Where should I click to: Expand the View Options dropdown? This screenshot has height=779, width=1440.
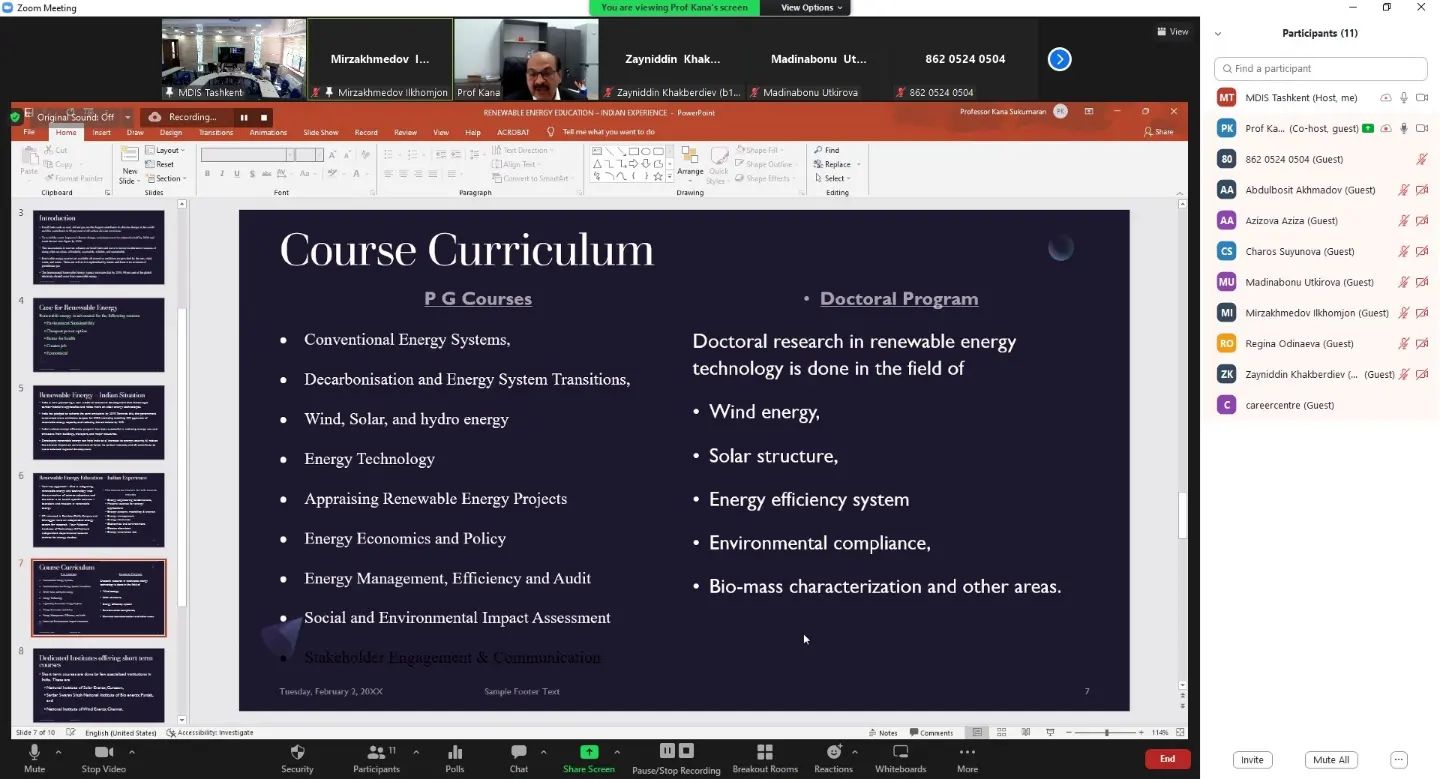coord(812,8)
